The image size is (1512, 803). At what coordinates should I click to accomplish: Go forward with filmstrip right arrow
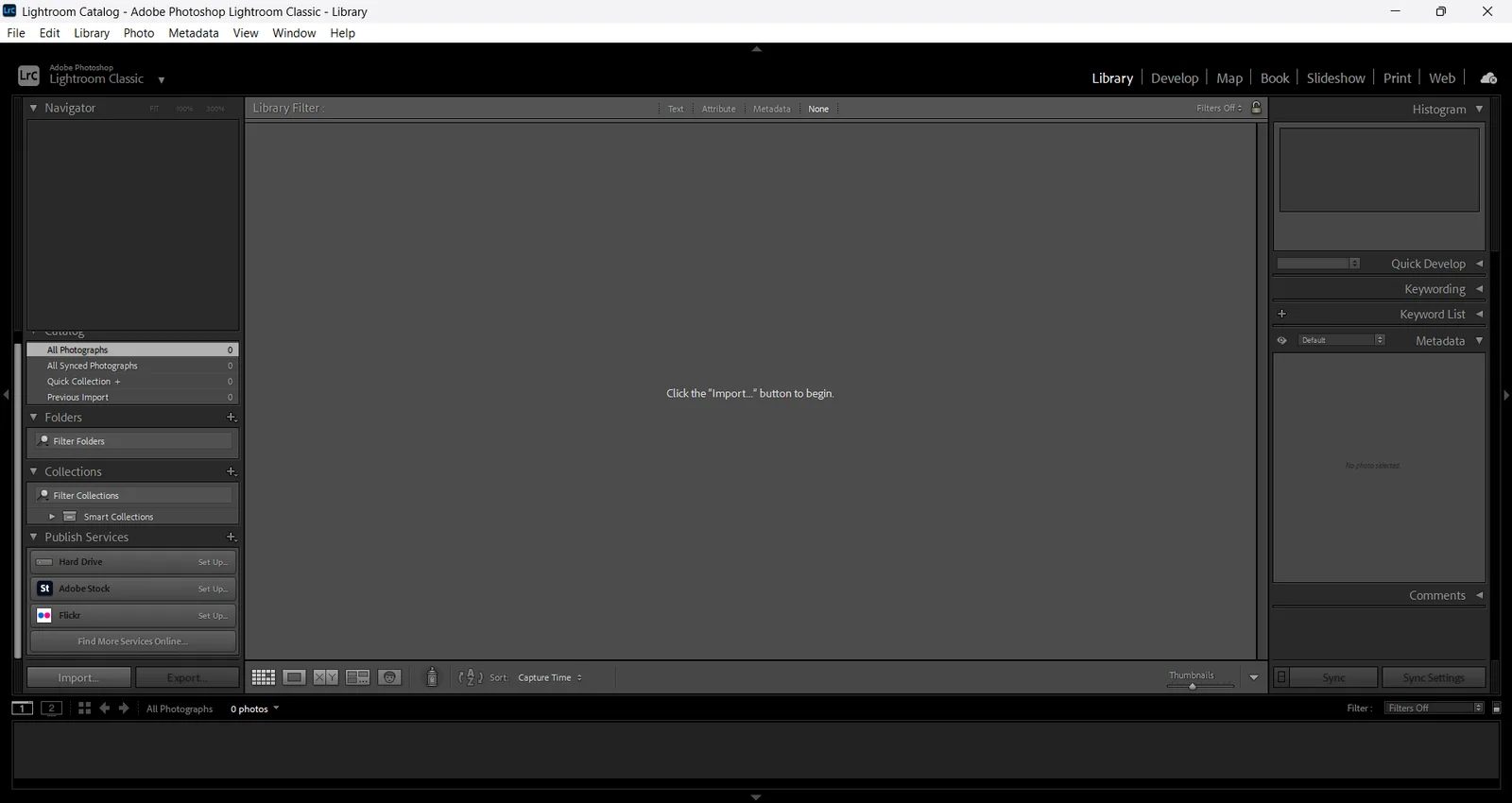point(124,709)
